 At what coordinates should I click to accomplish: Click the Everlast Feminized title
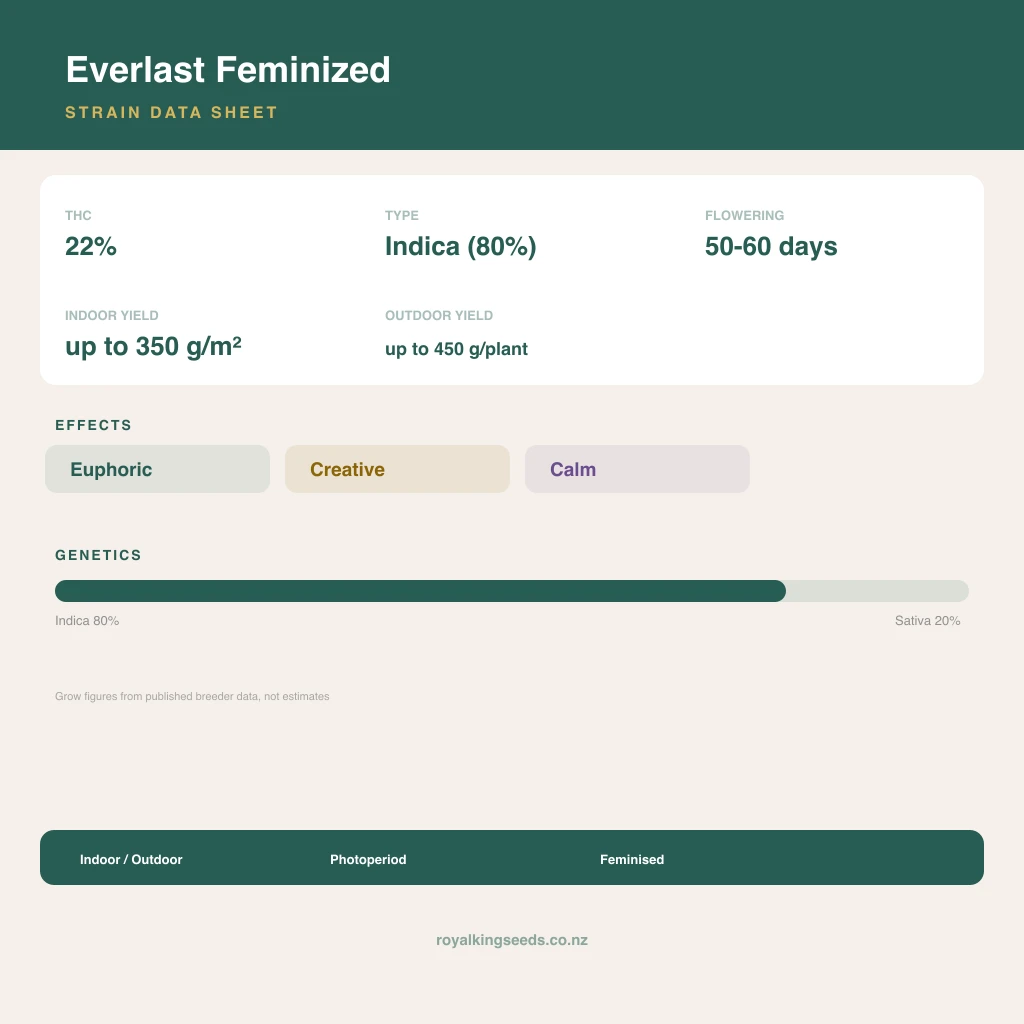[x=228, y=70]
